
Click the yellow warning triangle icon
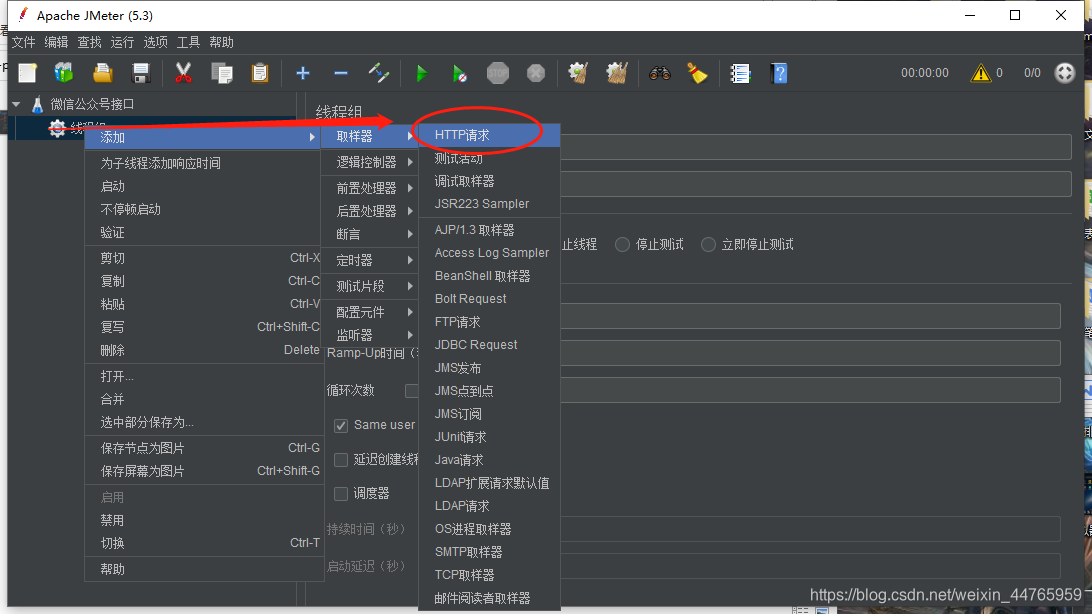click(x=981, y=72)
